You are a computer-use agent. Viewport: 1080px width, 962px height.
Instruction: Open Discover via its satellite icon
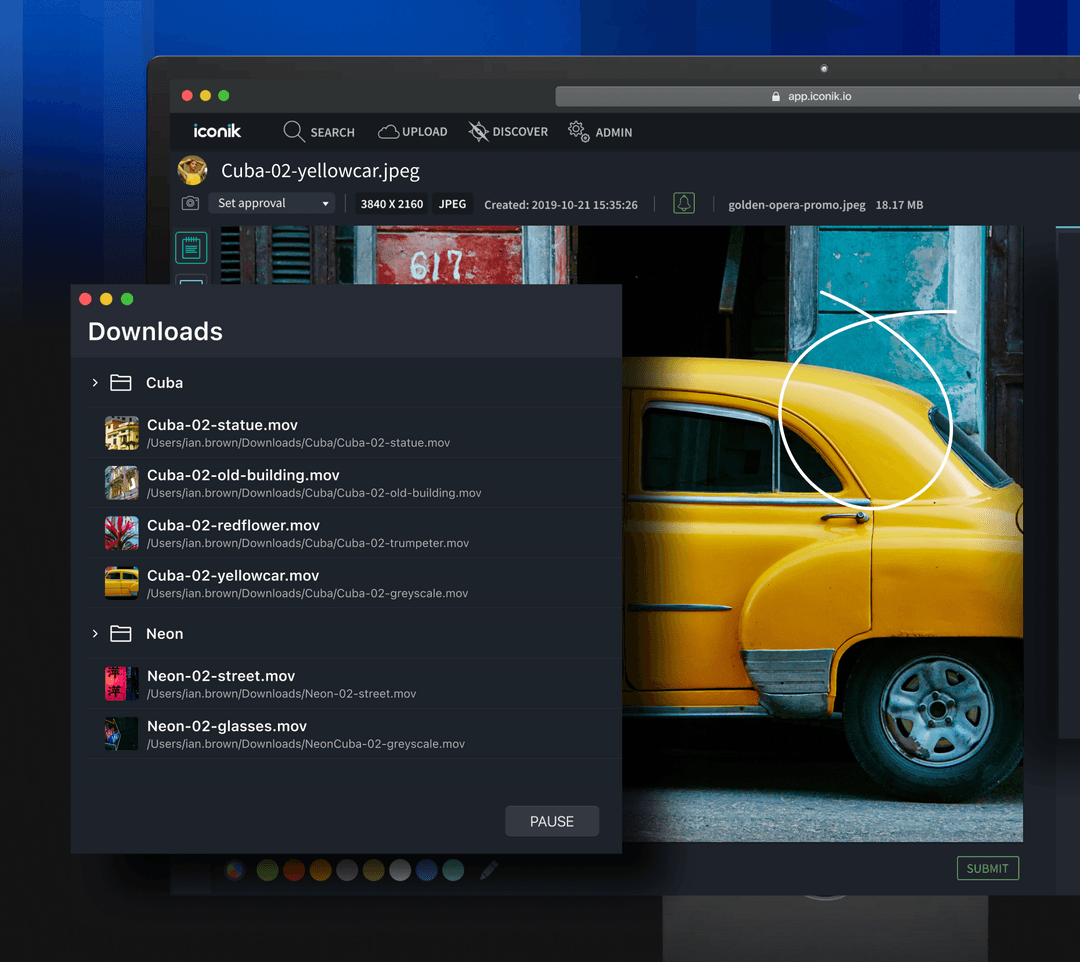[x=479, y=132]
